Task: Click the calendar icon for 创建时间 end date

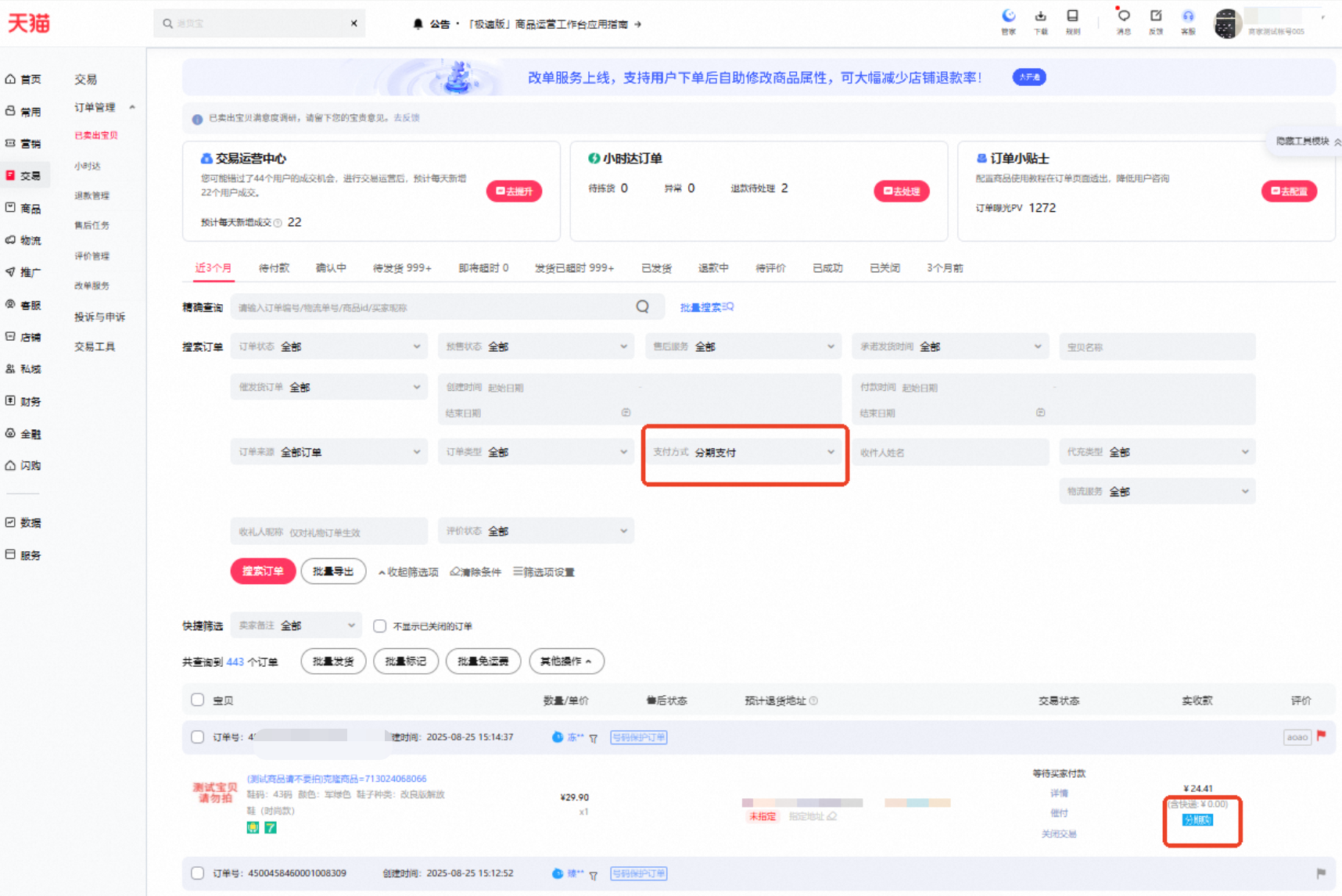Action: pos(626,413)
